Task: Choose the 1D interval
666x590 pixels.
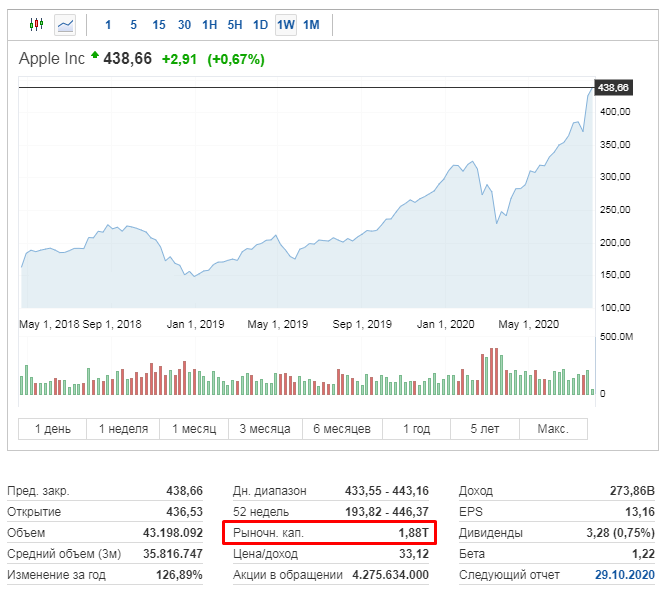Action: [260, 25]
